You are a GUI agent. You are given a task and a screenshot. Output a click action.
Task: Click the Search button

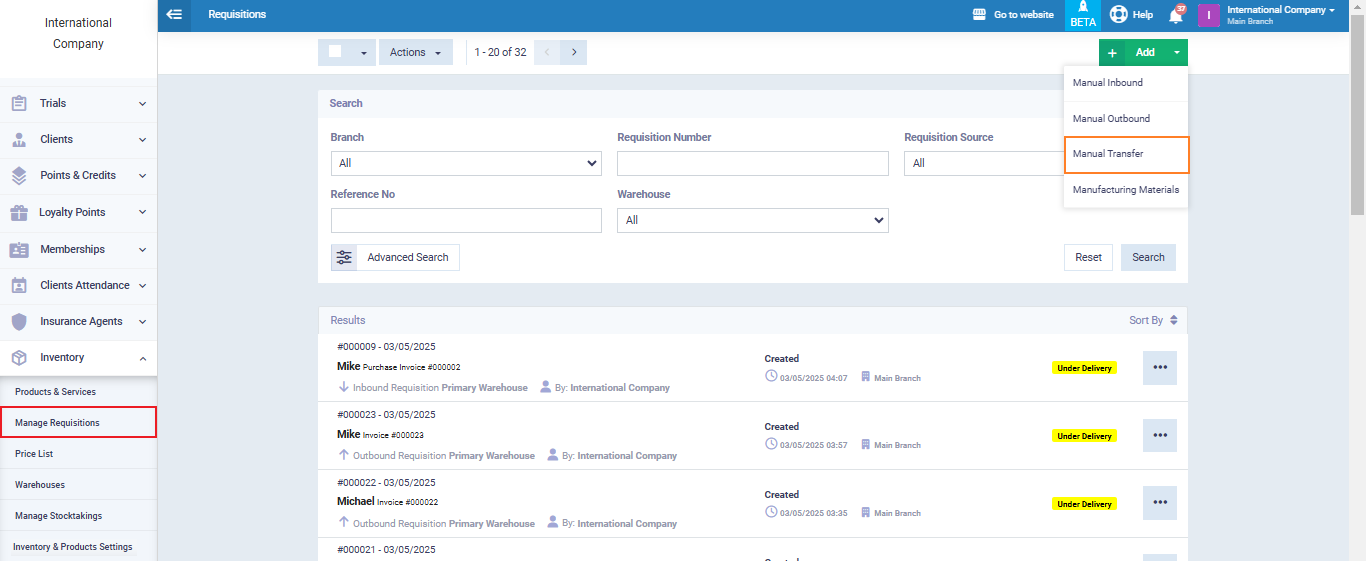tap(1148, 258)
